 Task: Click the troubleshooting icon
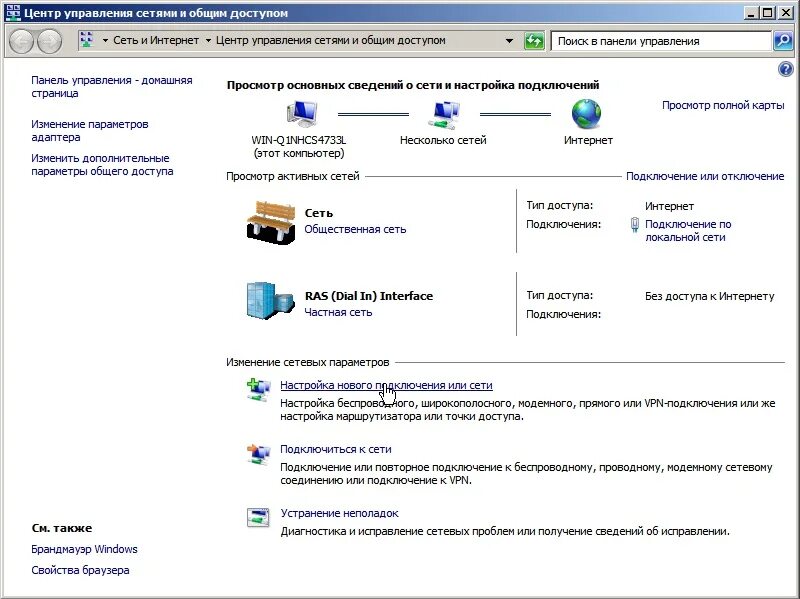[x=258, y=517]
